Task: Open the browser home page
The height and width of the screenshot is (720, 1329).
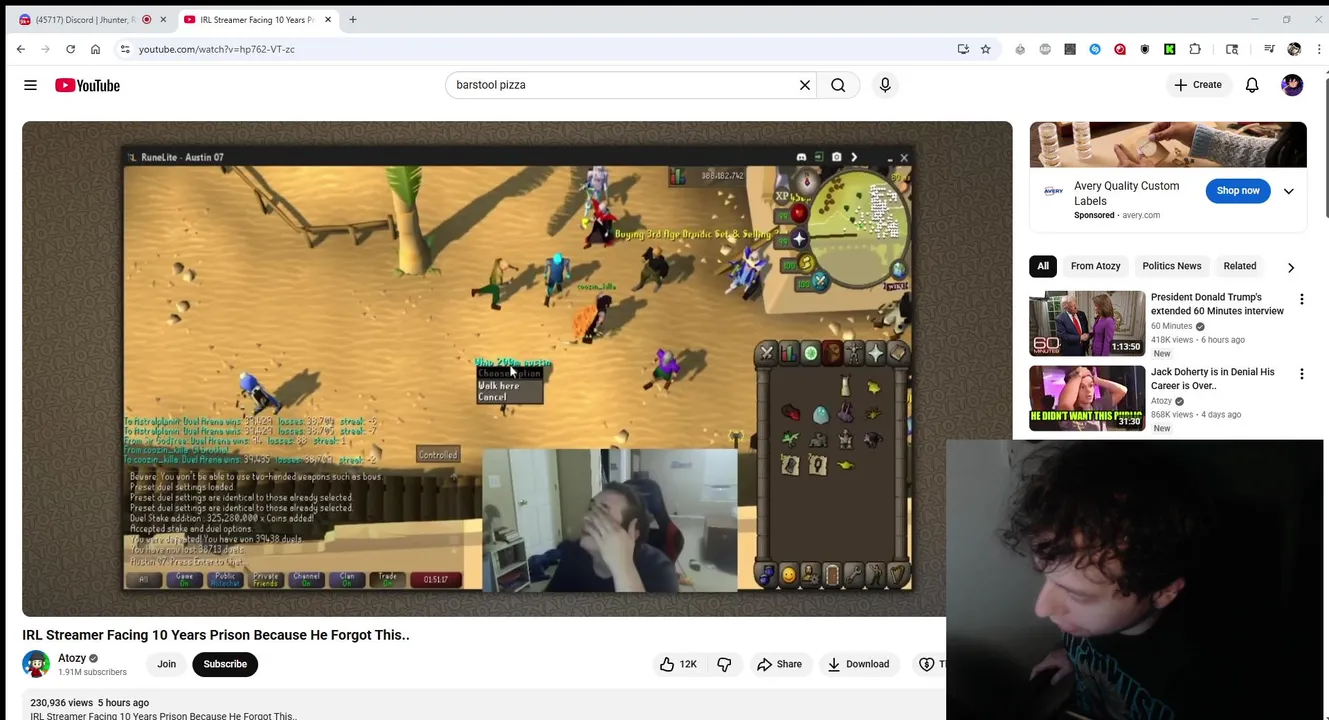Action: coord(95,49)
